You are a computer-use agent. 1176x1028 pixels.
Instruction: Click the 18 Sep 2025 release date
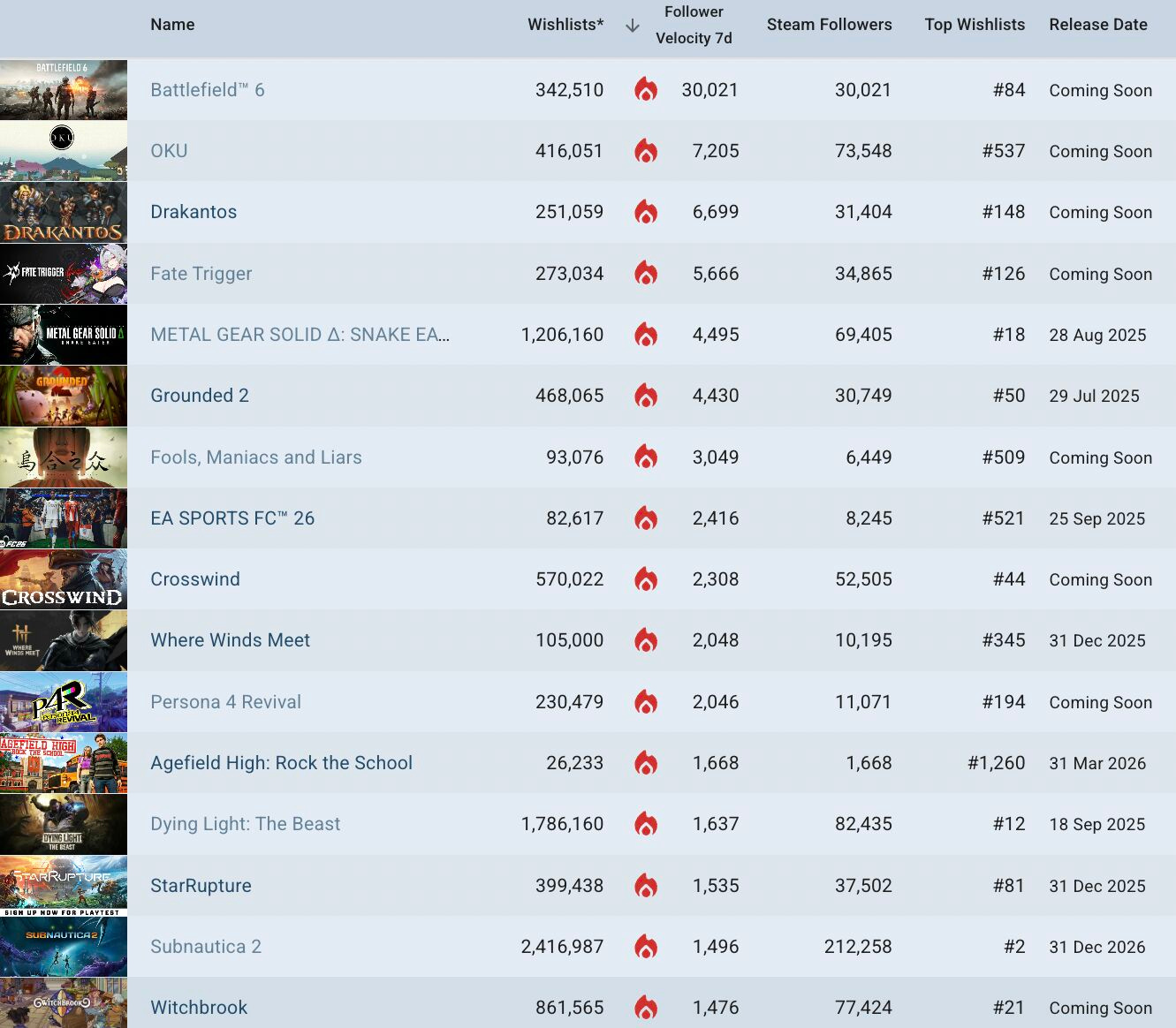[1097, 825]
